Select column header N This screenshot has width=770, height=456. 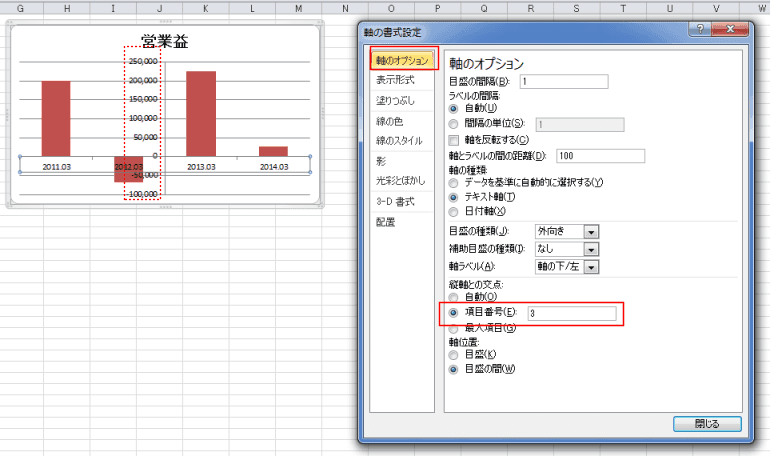[x=345, y=8]
